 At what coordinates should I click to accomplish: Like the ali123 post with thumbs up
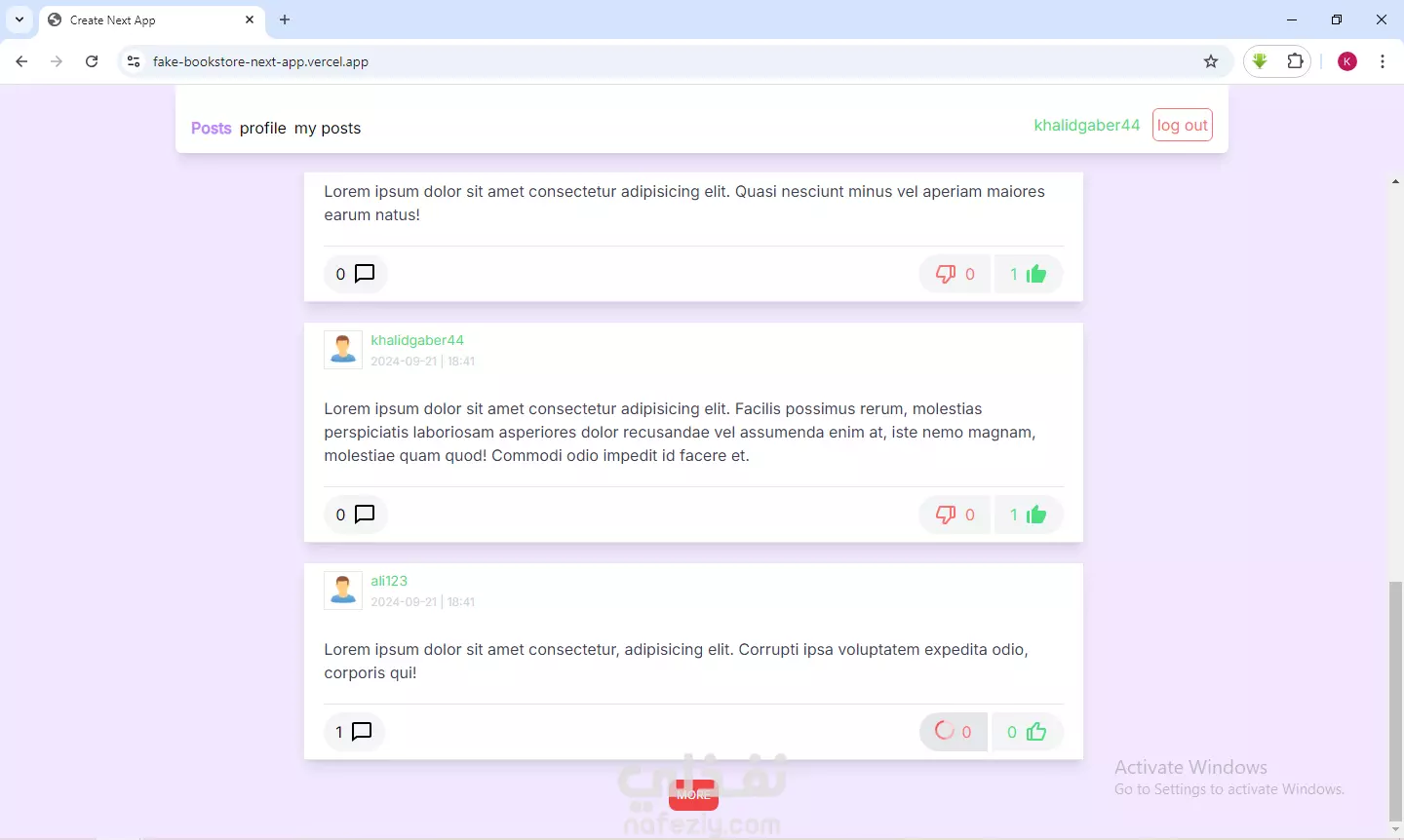tap(1027, 732)
